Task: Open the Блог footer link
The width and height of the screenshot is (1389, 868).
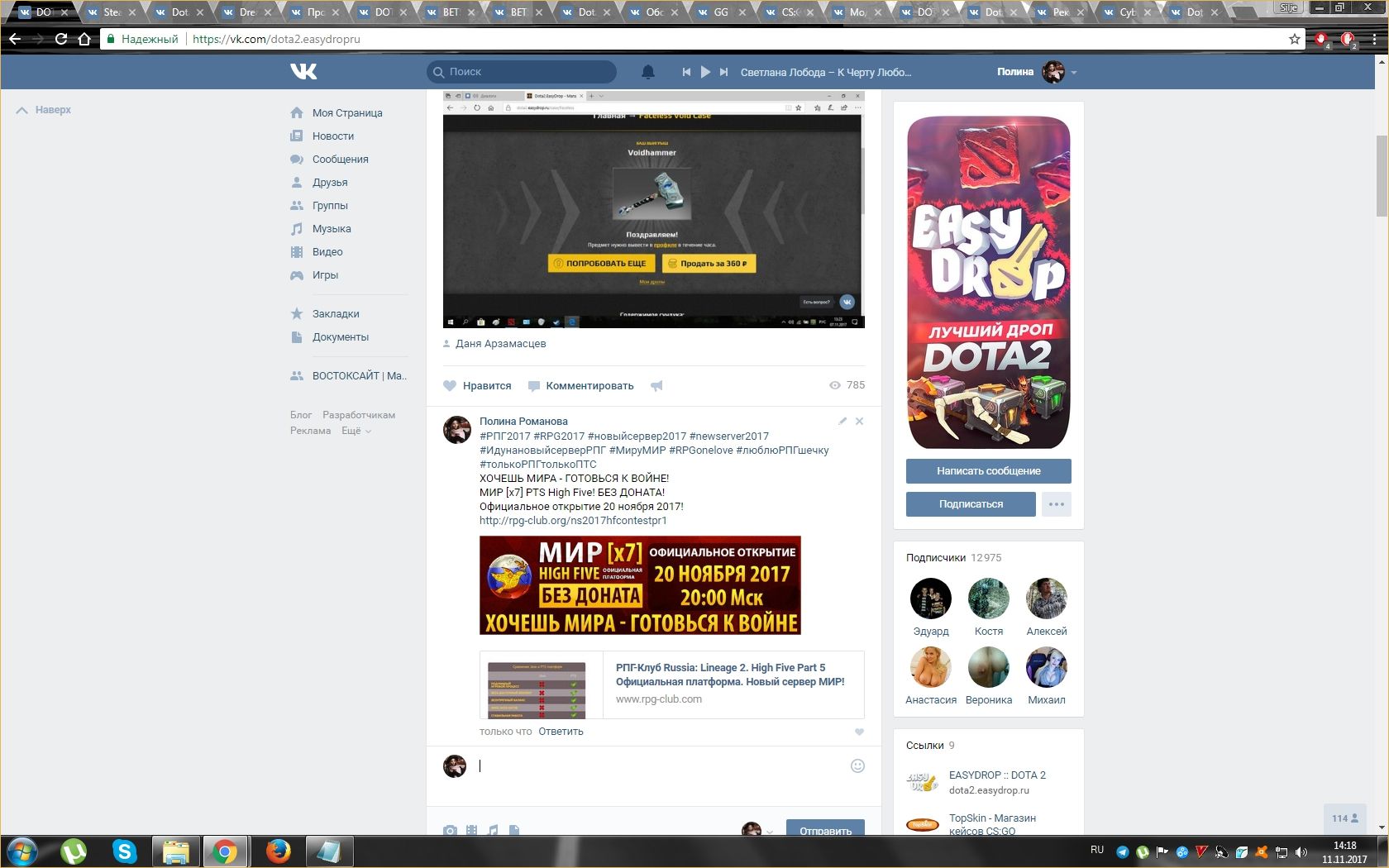Action: 301,415
